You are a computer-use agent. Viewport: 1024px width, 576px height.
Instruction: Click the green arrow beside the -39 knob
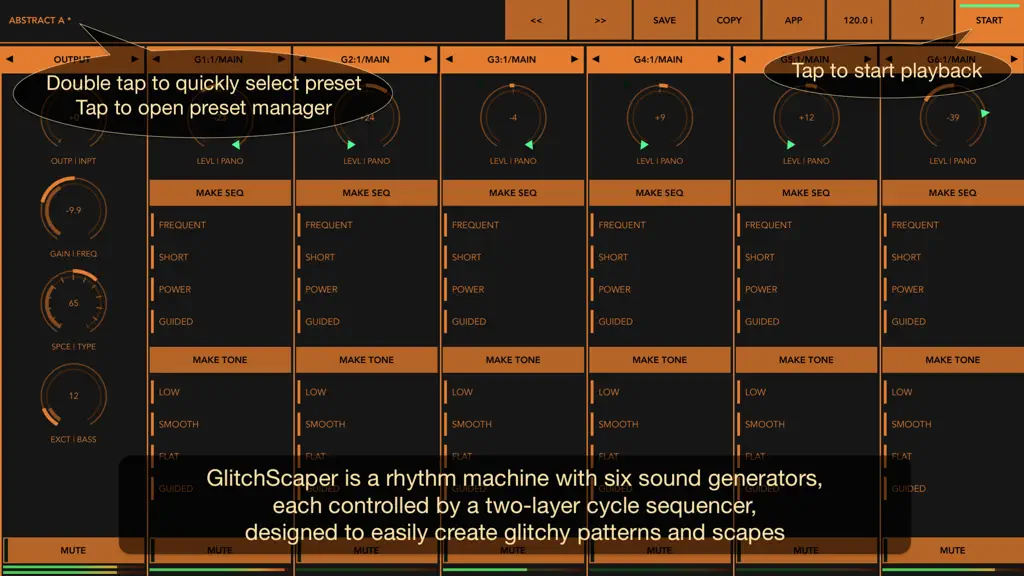pos(985,113)
